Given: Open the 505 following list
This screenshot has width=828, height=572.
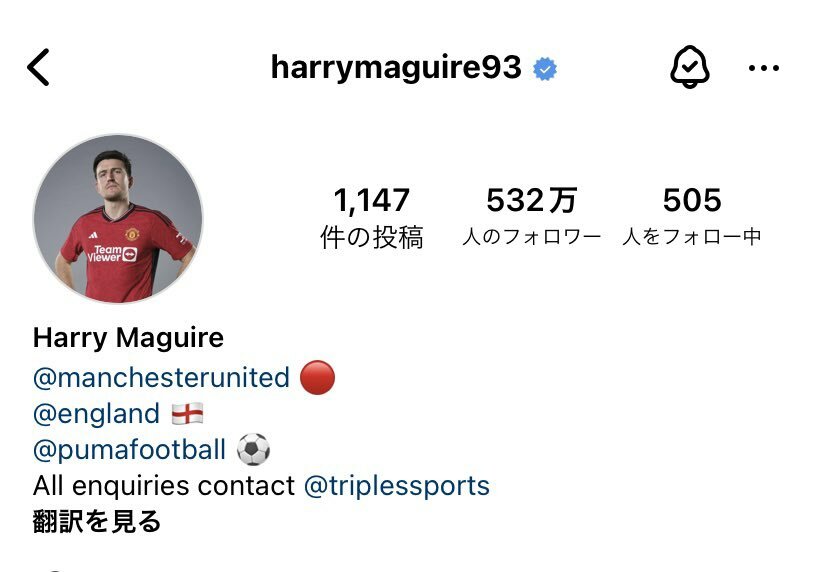Looking at the screenshot, I should [x=692, y=216].
